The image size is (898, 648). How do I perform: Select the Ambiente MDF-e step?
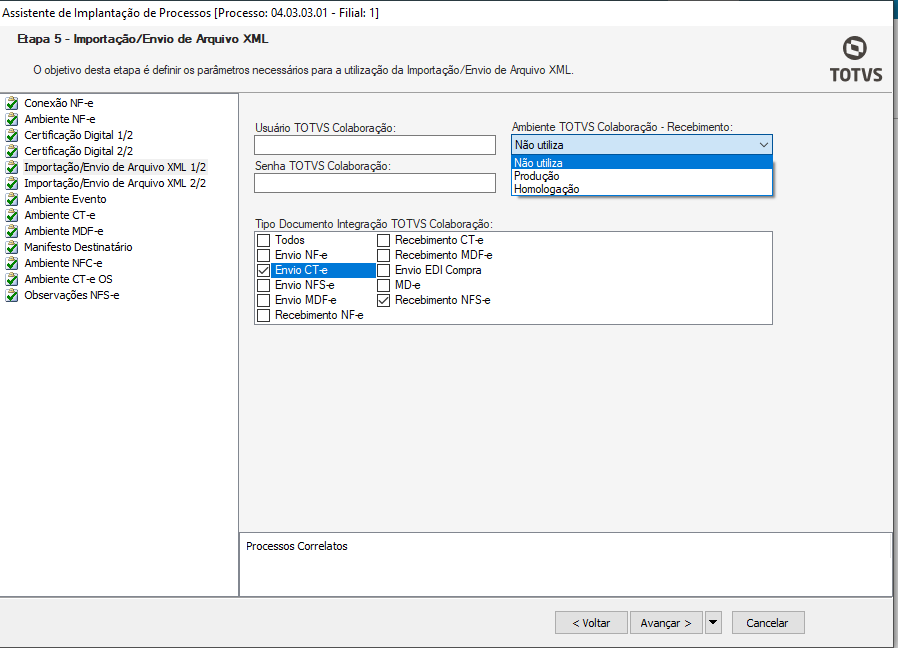[64, 231]
